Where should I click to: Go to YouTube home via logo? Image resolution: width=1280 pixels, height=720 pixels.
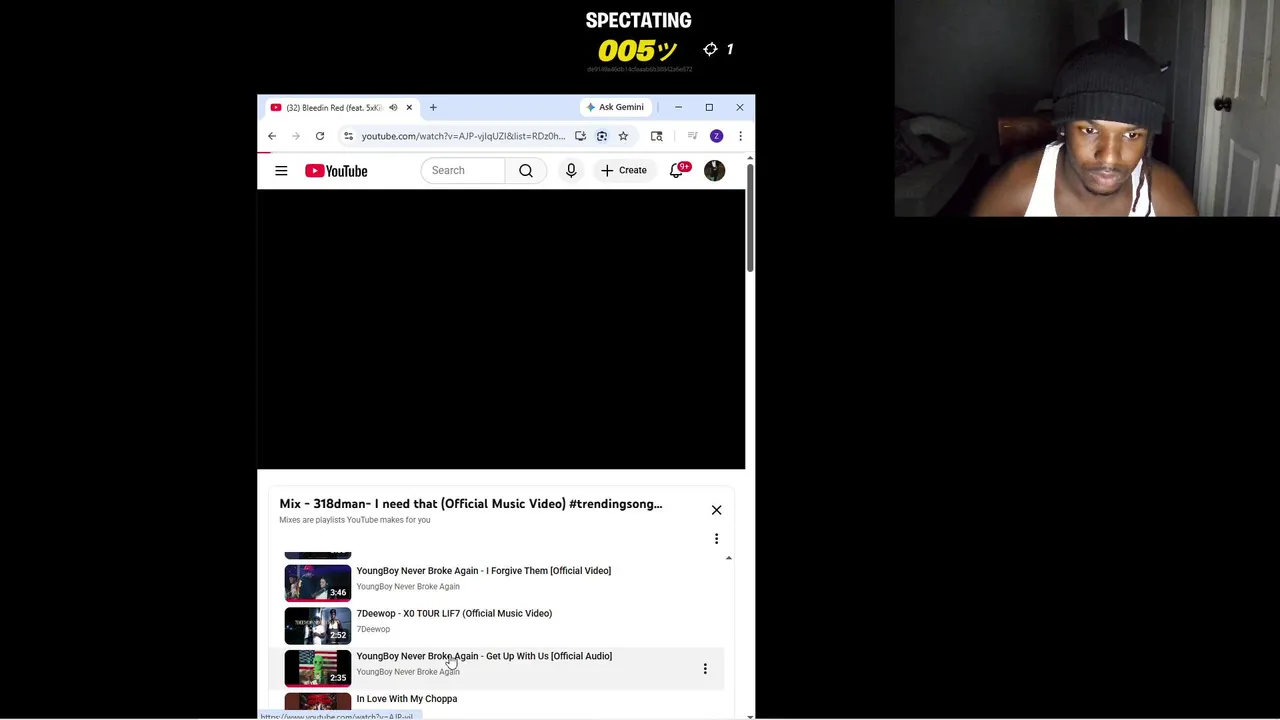(336, 171)
